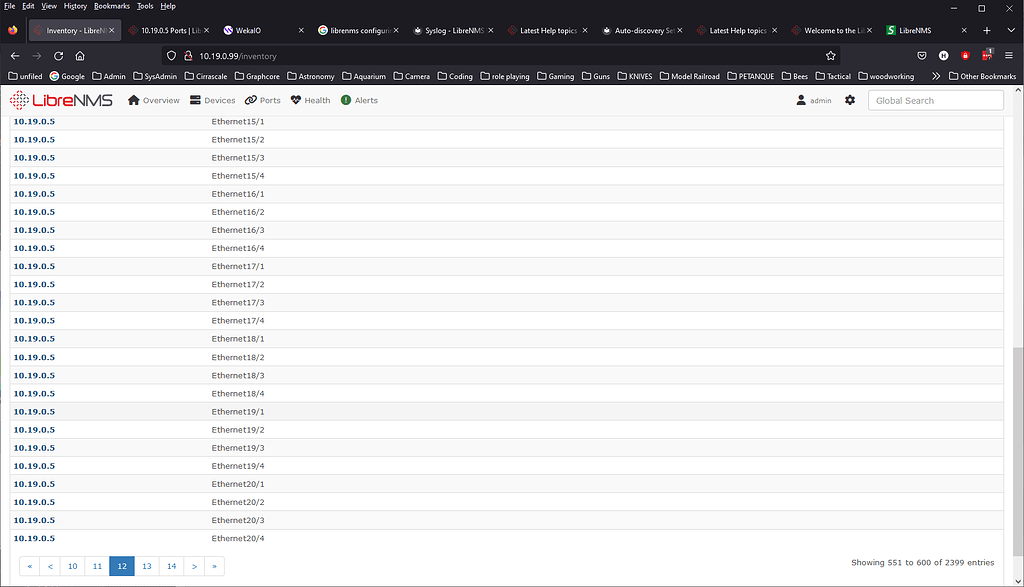Open Firefox hamburger application menu
Viewport: 1024px width, 587px height.
point(1008,56)
